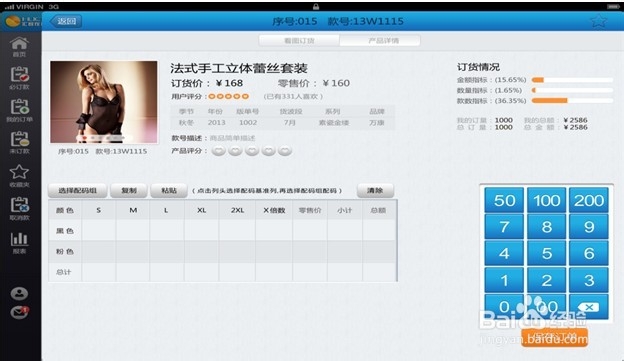Tap keypad digit 2
The image size is (624, 361).
(x=546, y=280)
